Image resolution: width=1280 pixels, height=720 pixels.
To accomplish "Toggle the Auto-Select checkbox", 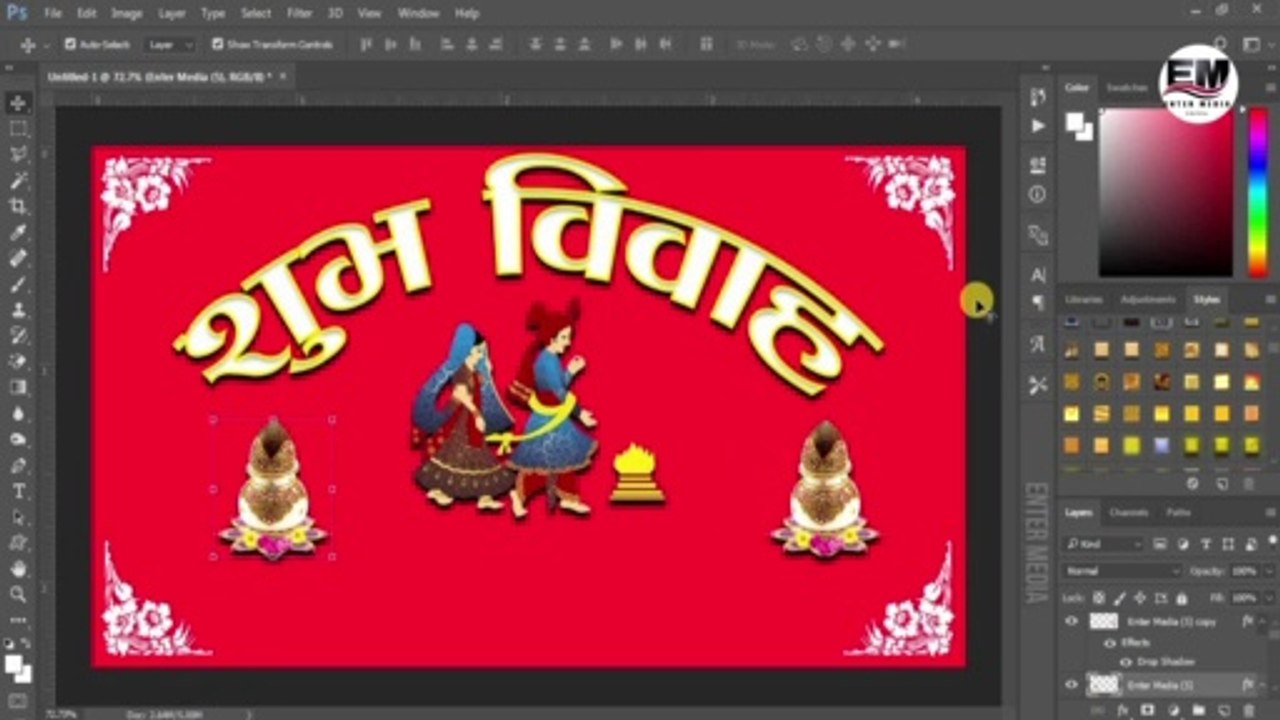I will pyautogui.click(x=70, y=44).
